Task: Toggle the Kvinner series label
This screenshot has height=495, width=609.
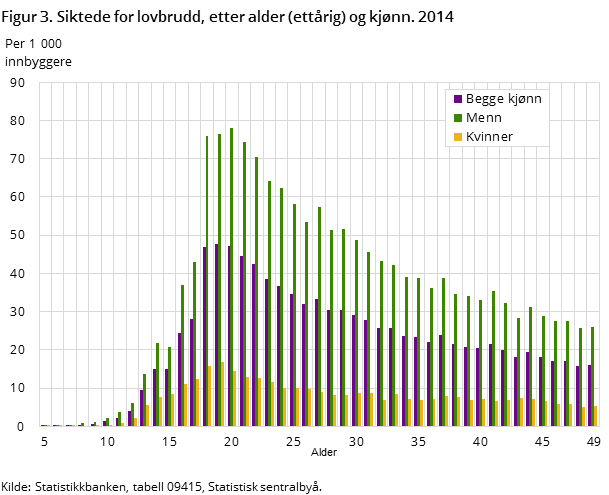Action: [x=490, y=137]
